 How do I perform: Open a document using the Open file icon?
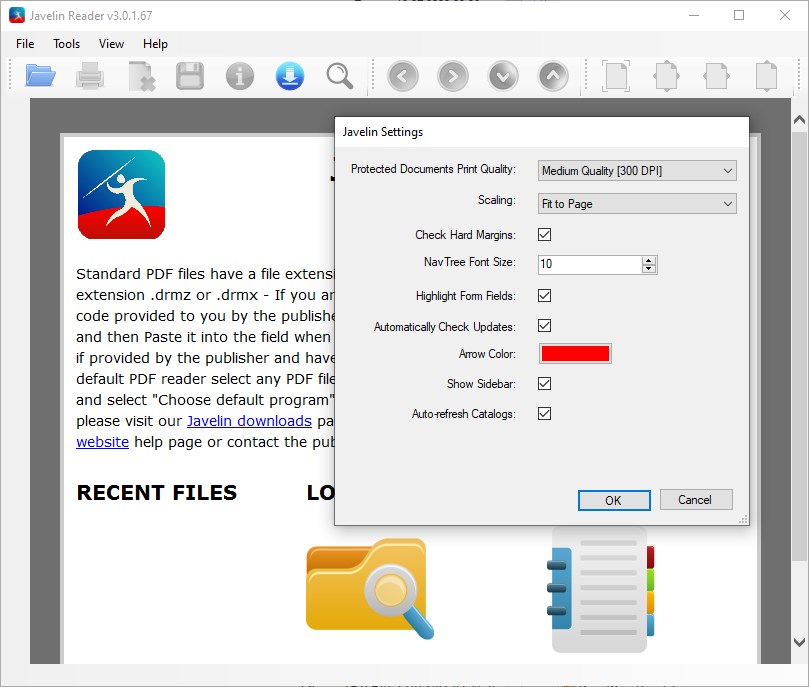pyautogui.click(x=40, y=75)
